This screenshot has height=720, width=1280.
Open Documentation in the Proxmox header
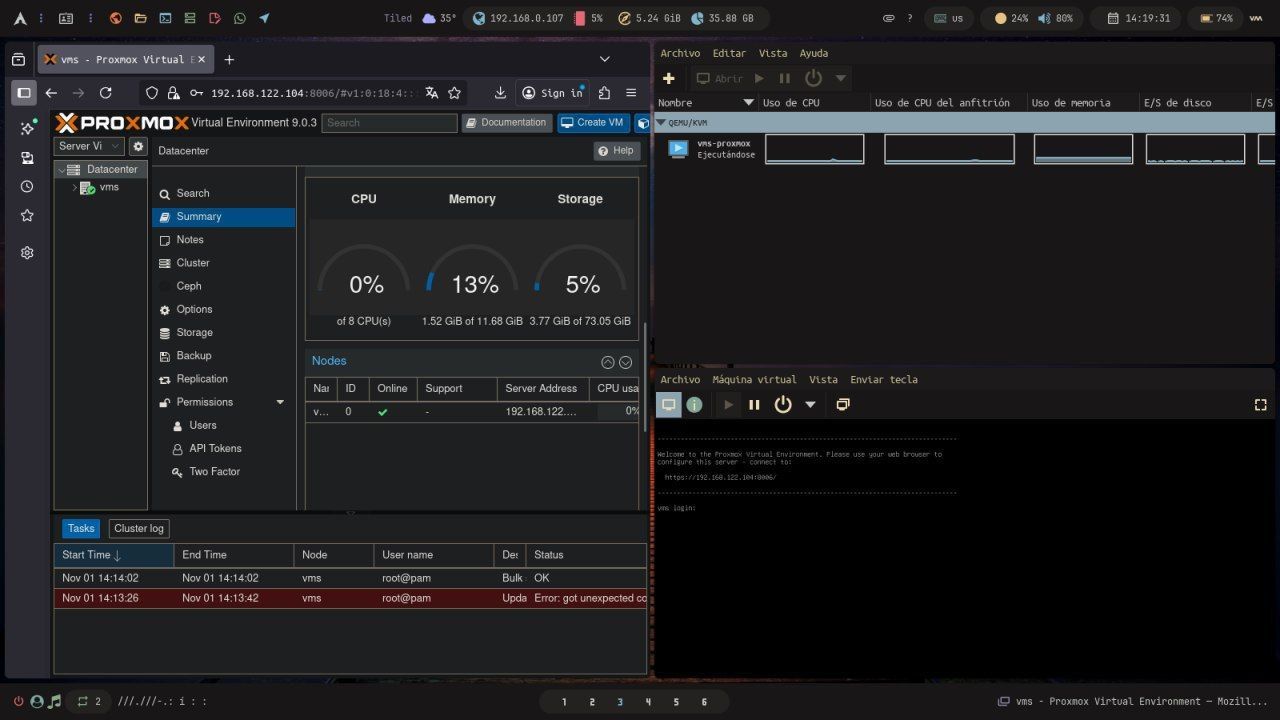point(506,122)
